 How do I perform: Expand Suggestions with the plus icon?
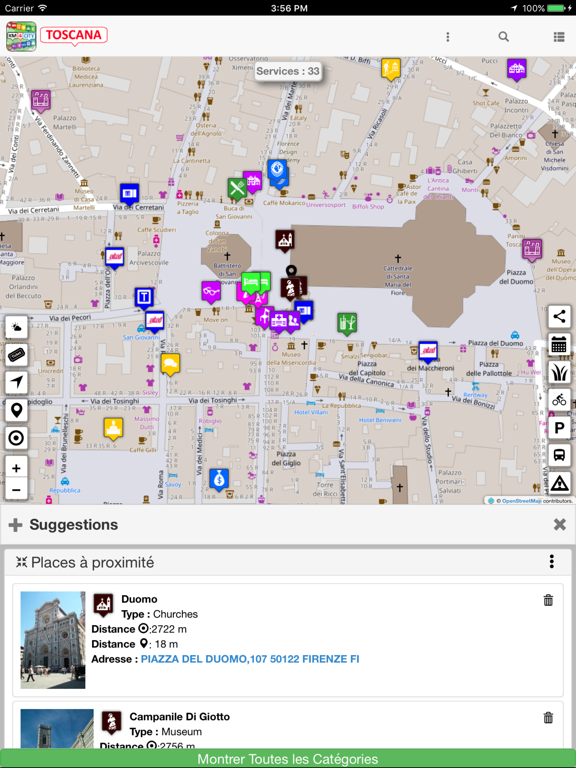coord(16,525)
